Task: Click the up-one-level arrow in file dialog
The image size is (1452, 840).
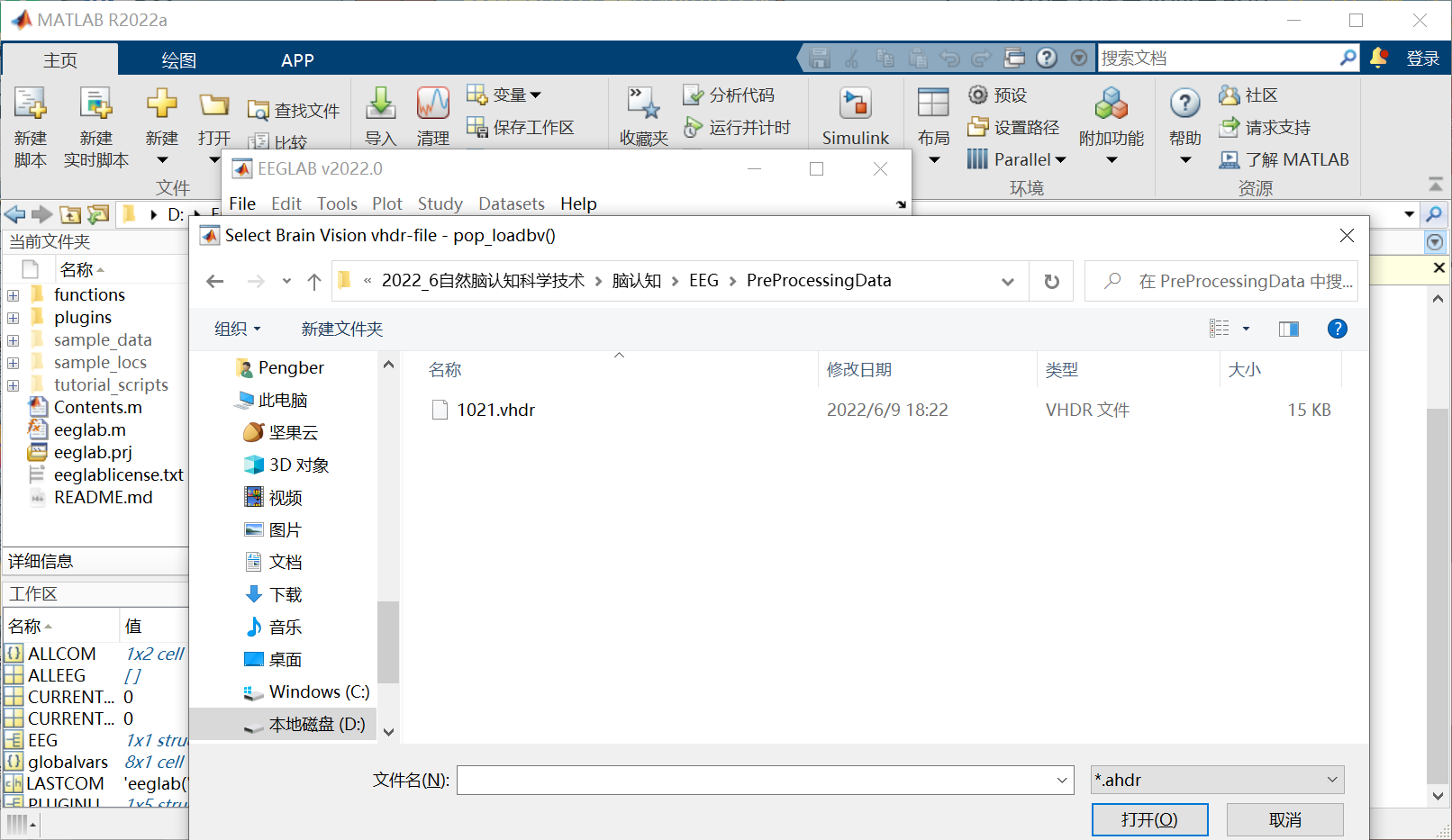Action: coord(314,281)
